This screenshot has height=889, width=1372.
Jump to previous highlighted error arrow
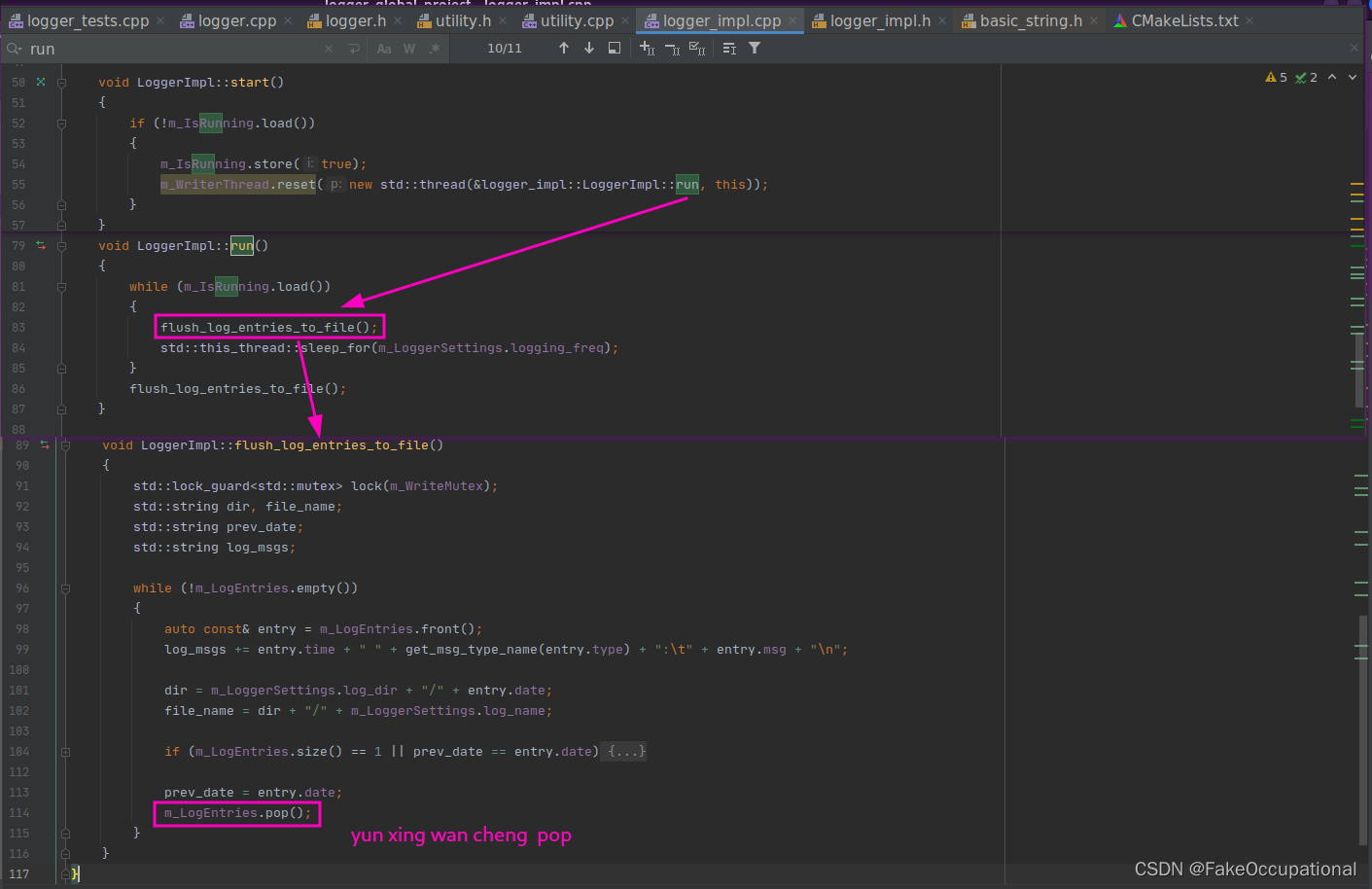(1332, 77)
